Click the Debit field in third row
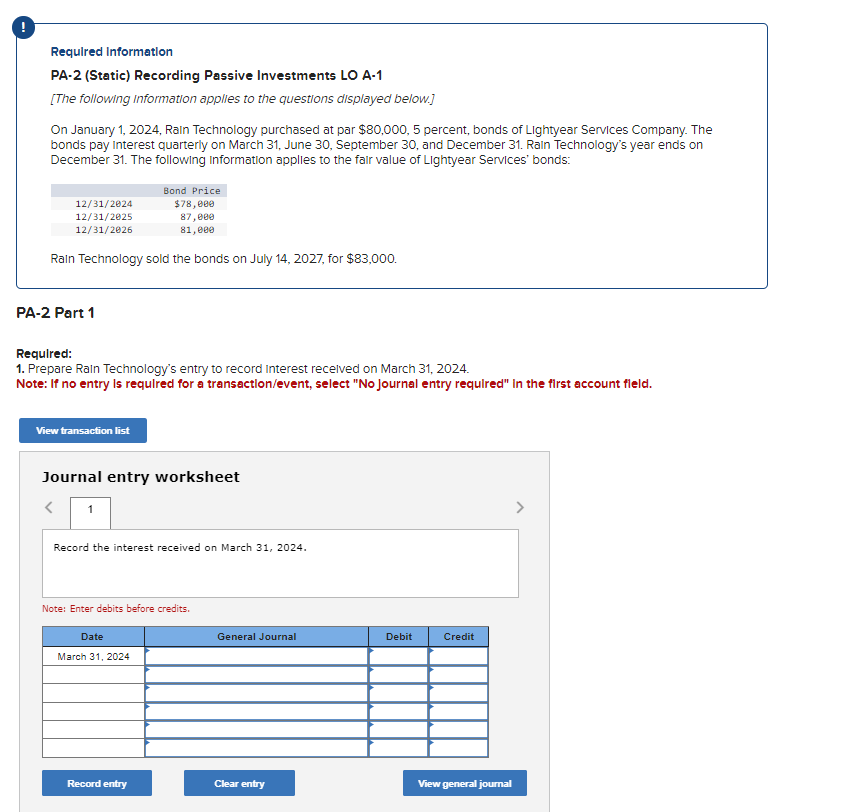The width and height of the screenshot is (859, 812). (398, 693)
